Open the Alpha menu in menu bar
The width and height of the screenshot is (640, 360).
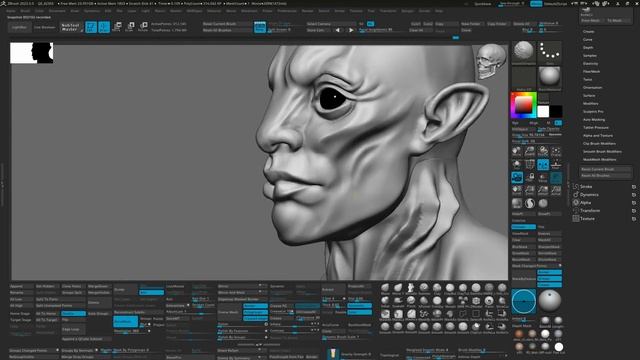[x=11, y=11]
